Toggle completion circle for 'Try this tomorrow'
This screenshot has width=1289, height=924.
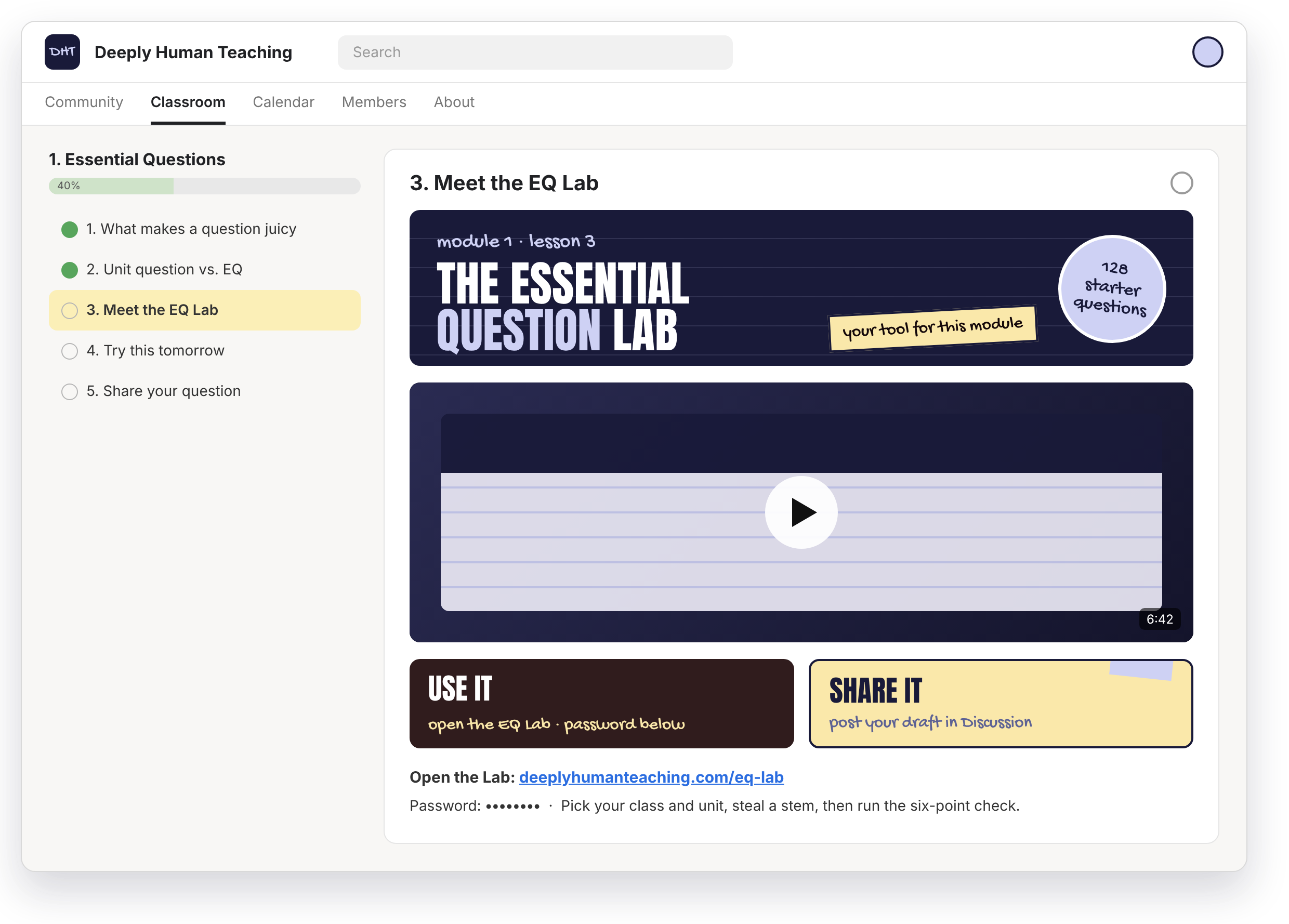69,351
